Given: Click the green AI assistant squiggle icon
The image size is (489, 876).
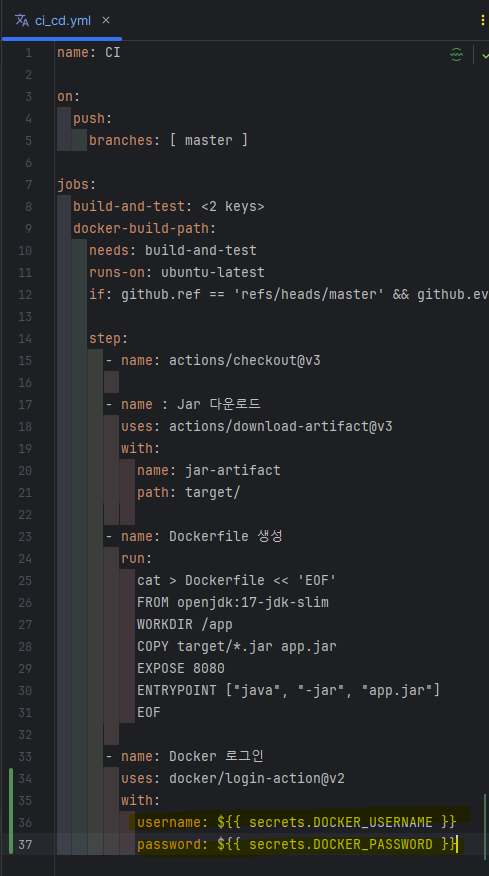Looking at the screenshot, I should [x=457, y=54].
